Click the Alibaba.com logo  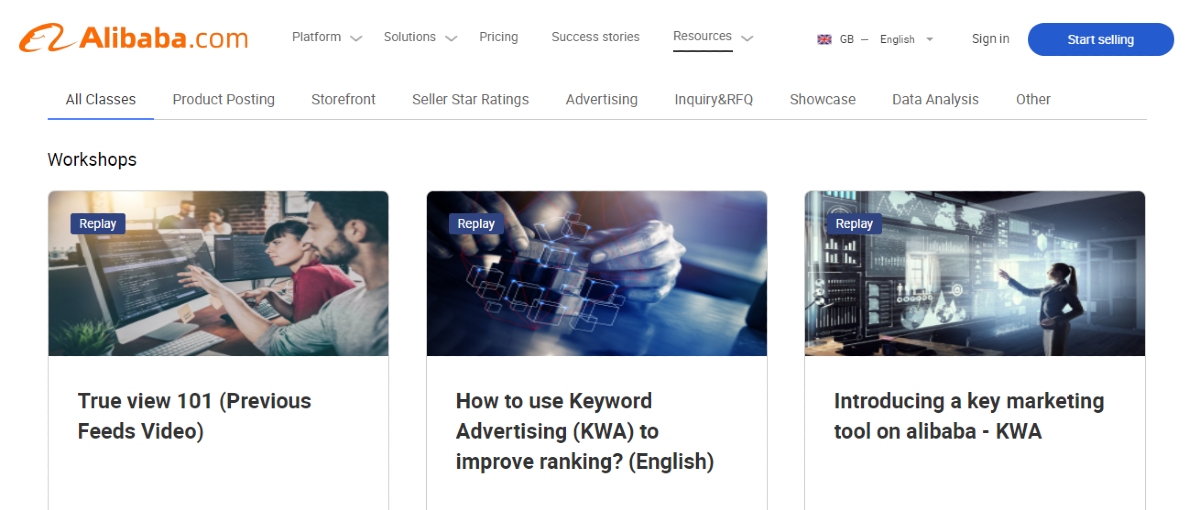(x=133, y=38)
